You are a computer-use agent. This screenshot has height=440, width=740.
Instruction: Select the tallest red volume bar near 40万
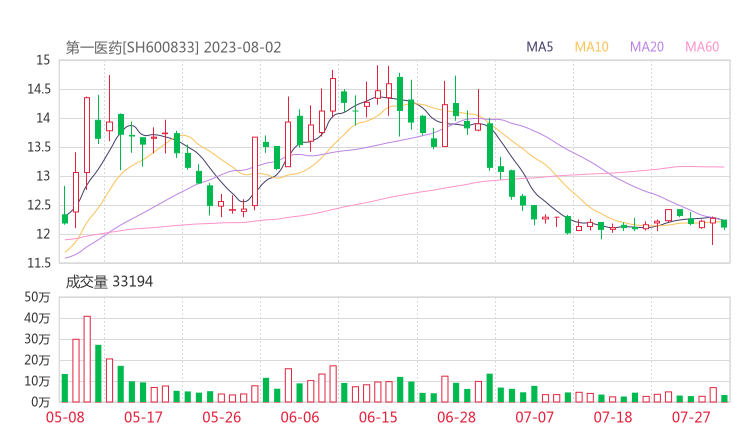(87, 359)
